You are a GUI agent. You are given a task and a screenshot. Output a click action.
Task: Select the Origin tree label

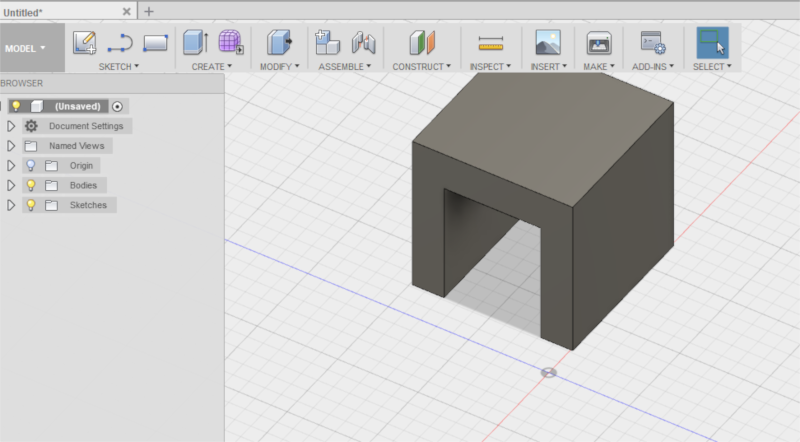81,166
